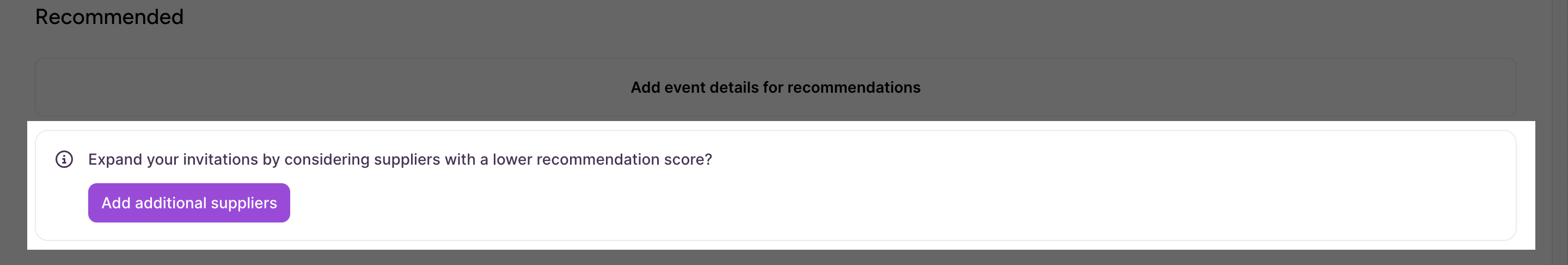The height and width of the screenshot is (265, 1568).
Task: Click the greyed recommendations placeholder panel
Action: 775,87
